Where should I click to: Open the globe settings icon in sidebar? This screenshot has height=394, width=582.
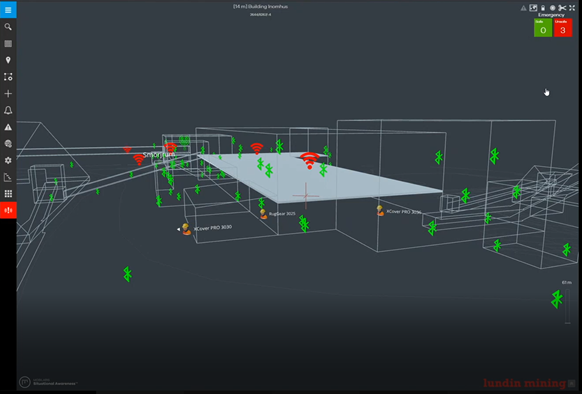tap(8, 144)
